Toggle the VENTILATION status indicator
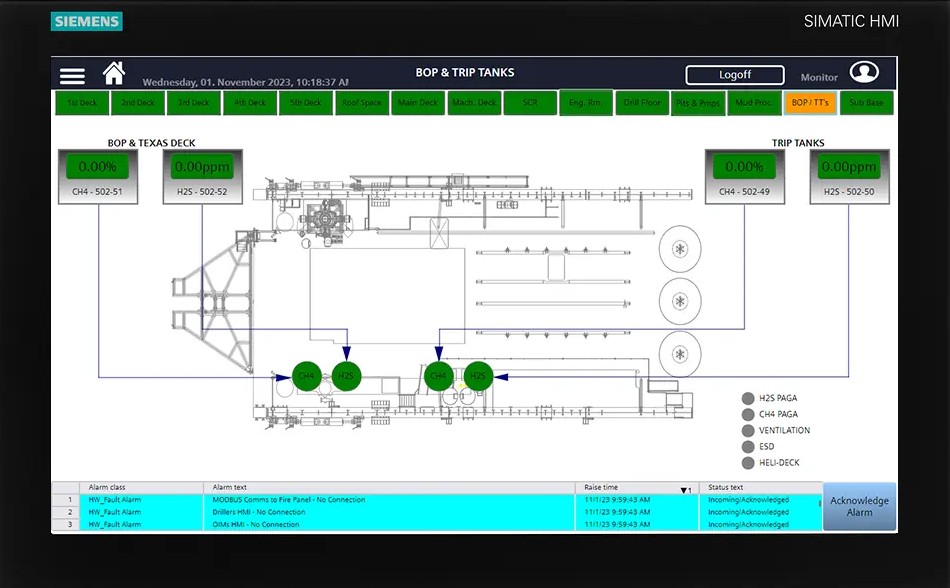The width and height of the screenshot is (950, 588). tap(748, 431)
